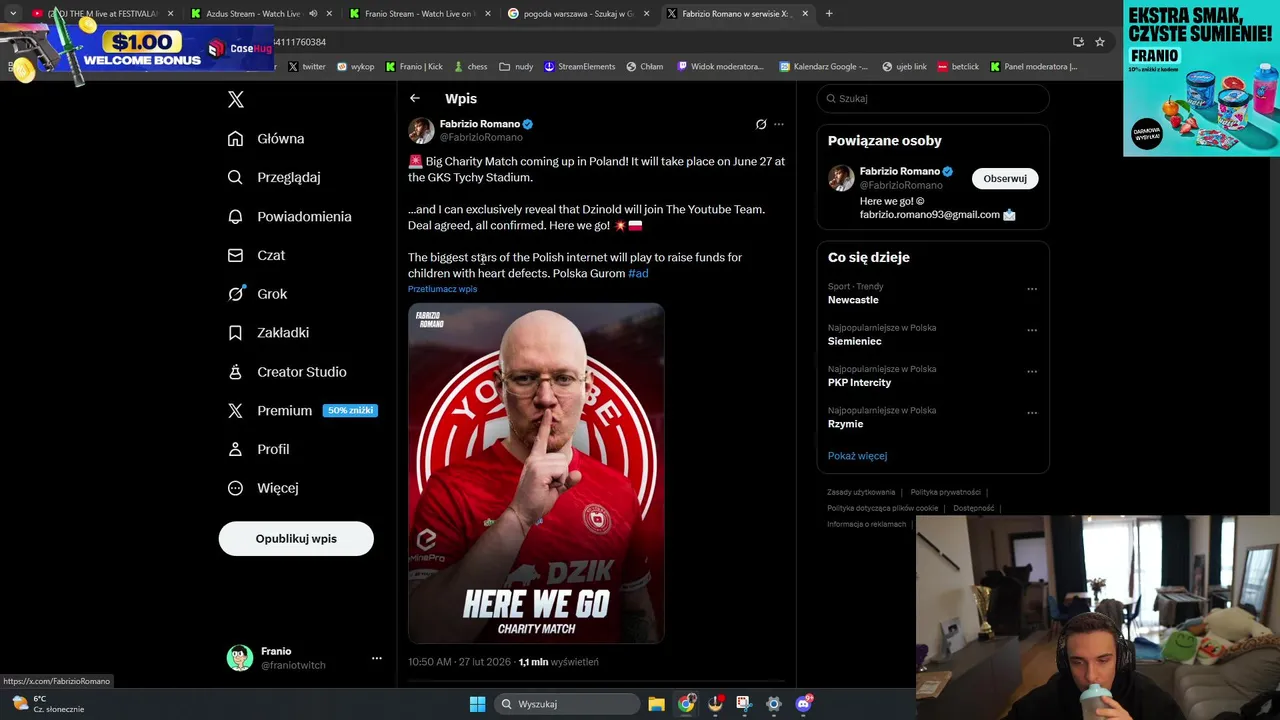This screenshot has height=720, width=1280.
Task: Open Franio account options ellipsis
Action: [x=377, y=658]
